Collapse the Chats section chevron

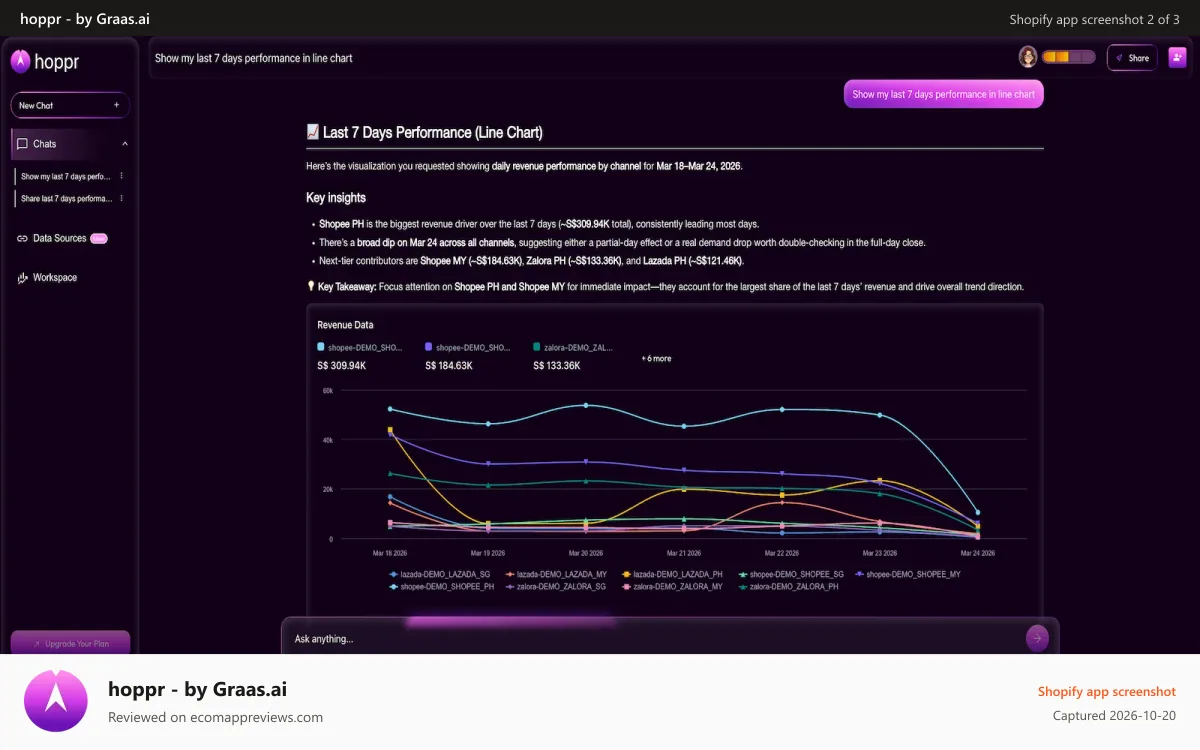point(125,144)
